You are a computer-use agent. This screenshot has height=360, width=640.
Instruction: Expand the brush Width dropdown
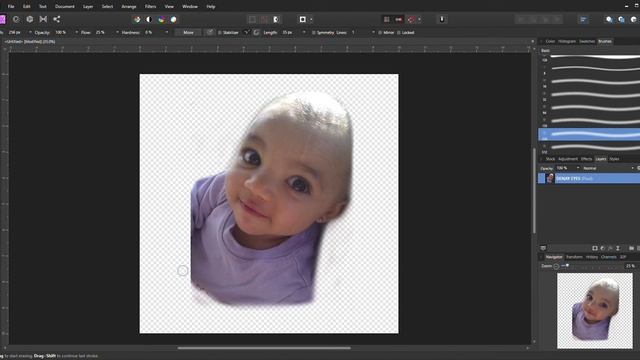tap(30, 32)
